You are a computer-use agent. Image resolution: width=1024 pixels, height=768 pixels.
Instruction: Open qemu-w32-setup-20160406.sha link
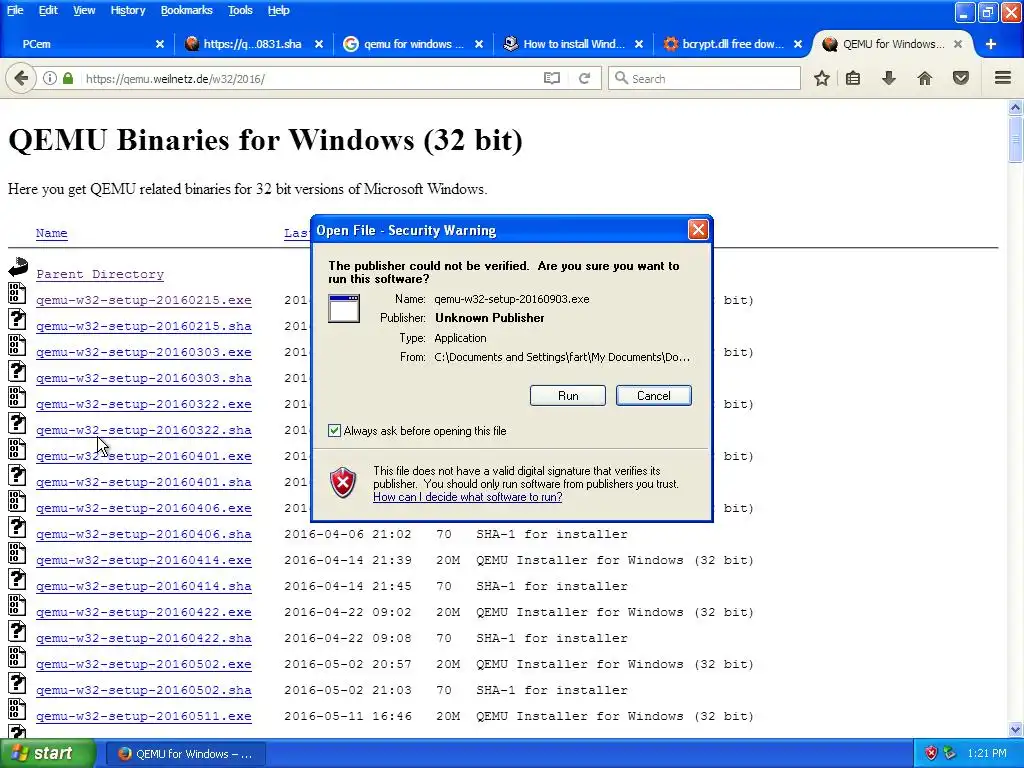(144, 534)
